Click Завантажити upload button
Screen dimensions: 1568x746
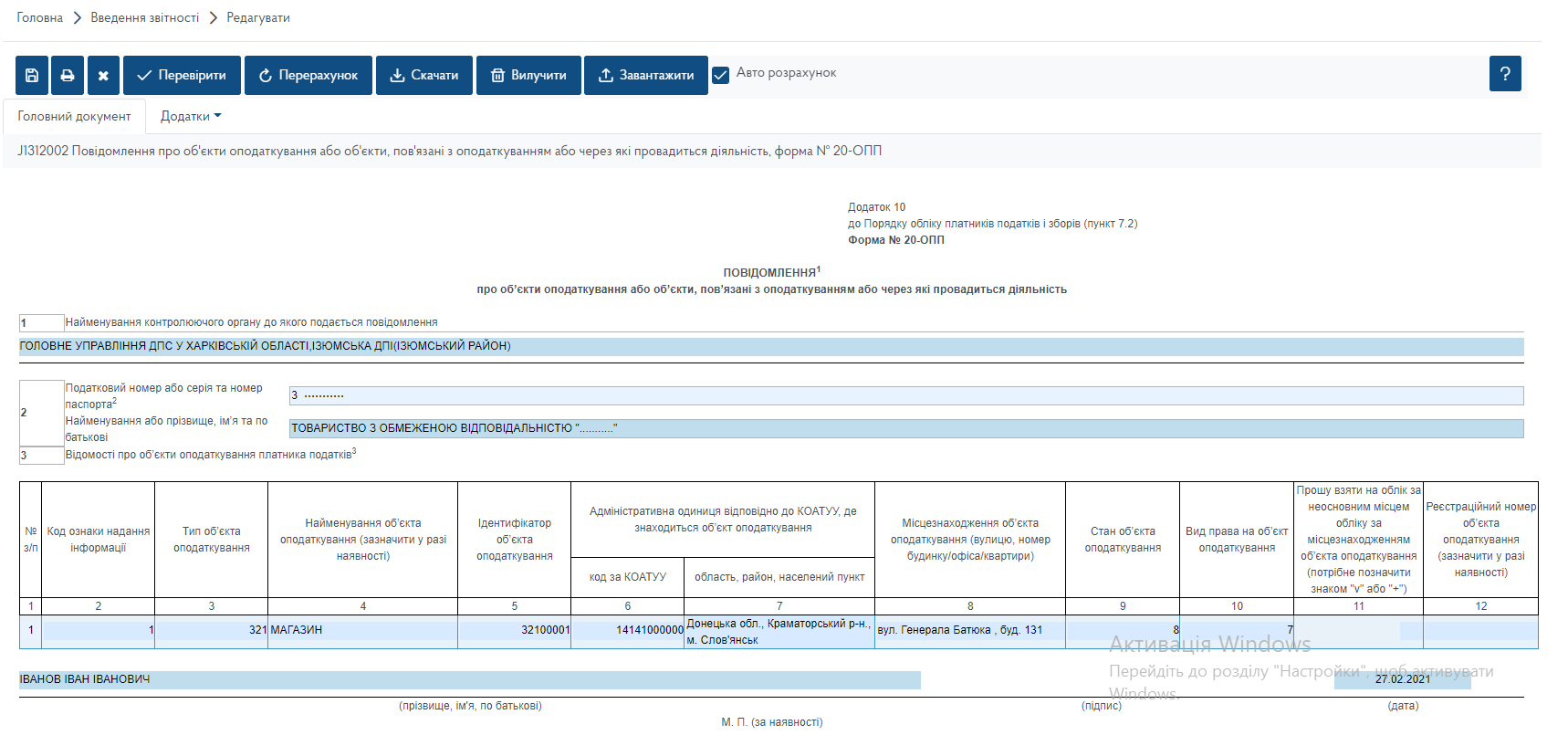point(646,75)
